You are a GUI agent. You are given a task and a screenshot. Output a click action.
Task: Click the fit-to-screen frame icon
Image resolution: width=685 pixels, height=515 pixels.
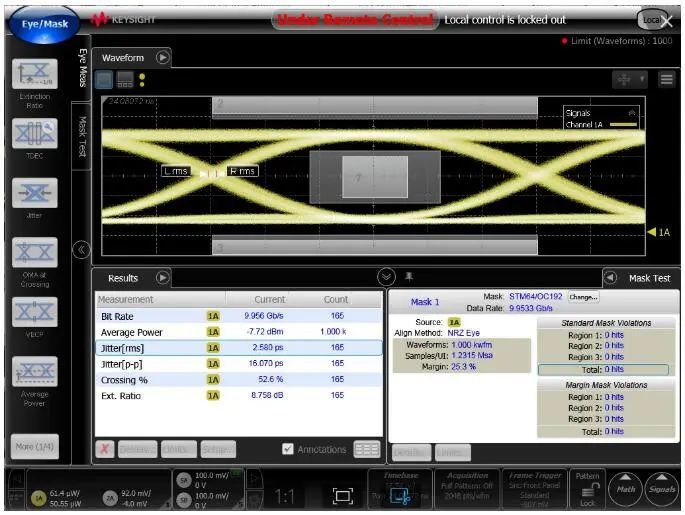click(342, 496)
